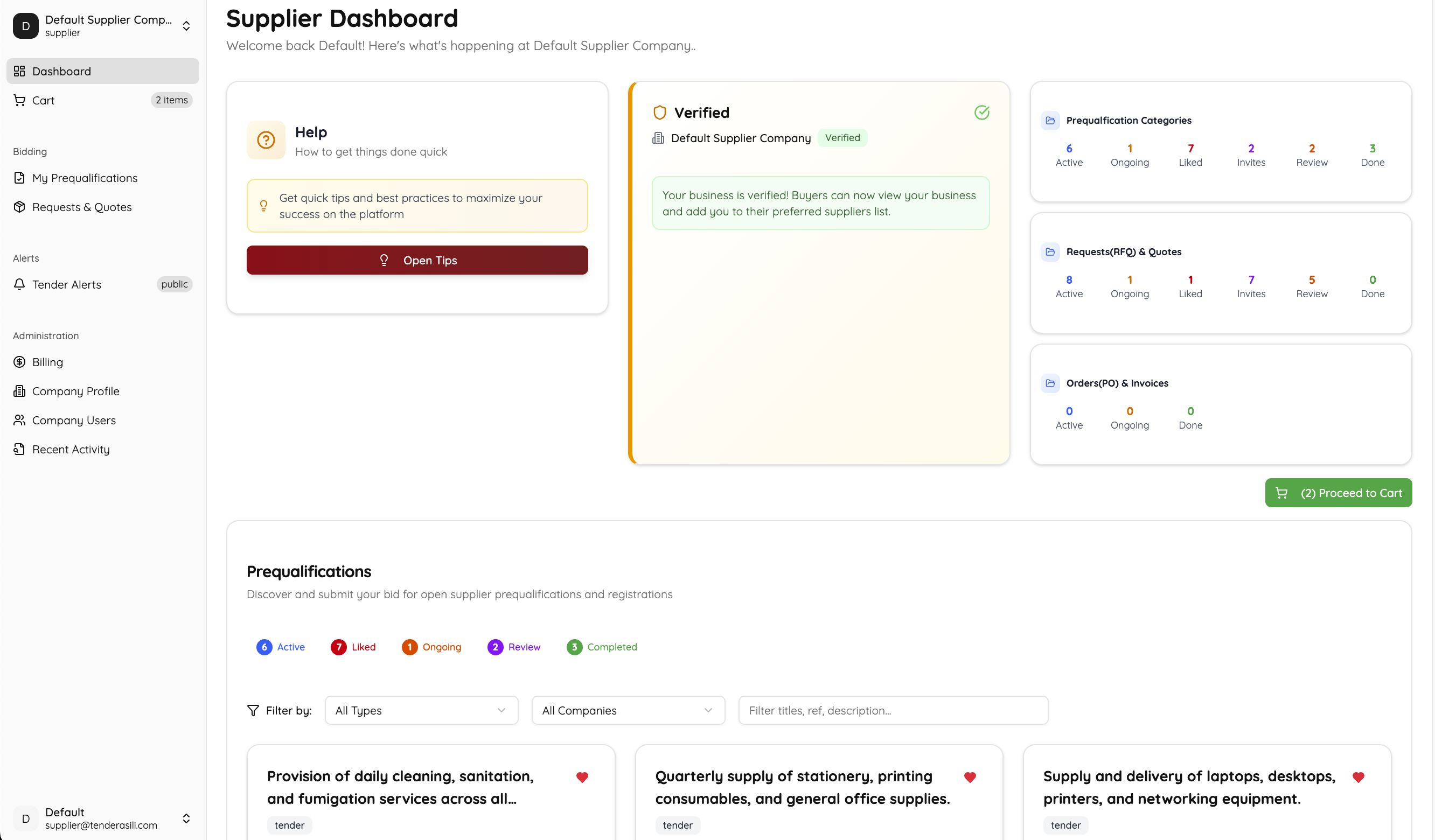The height and width of the screenshot is (840, 1435).
Task: Open the Dashboard menu item
Action: 103,71
